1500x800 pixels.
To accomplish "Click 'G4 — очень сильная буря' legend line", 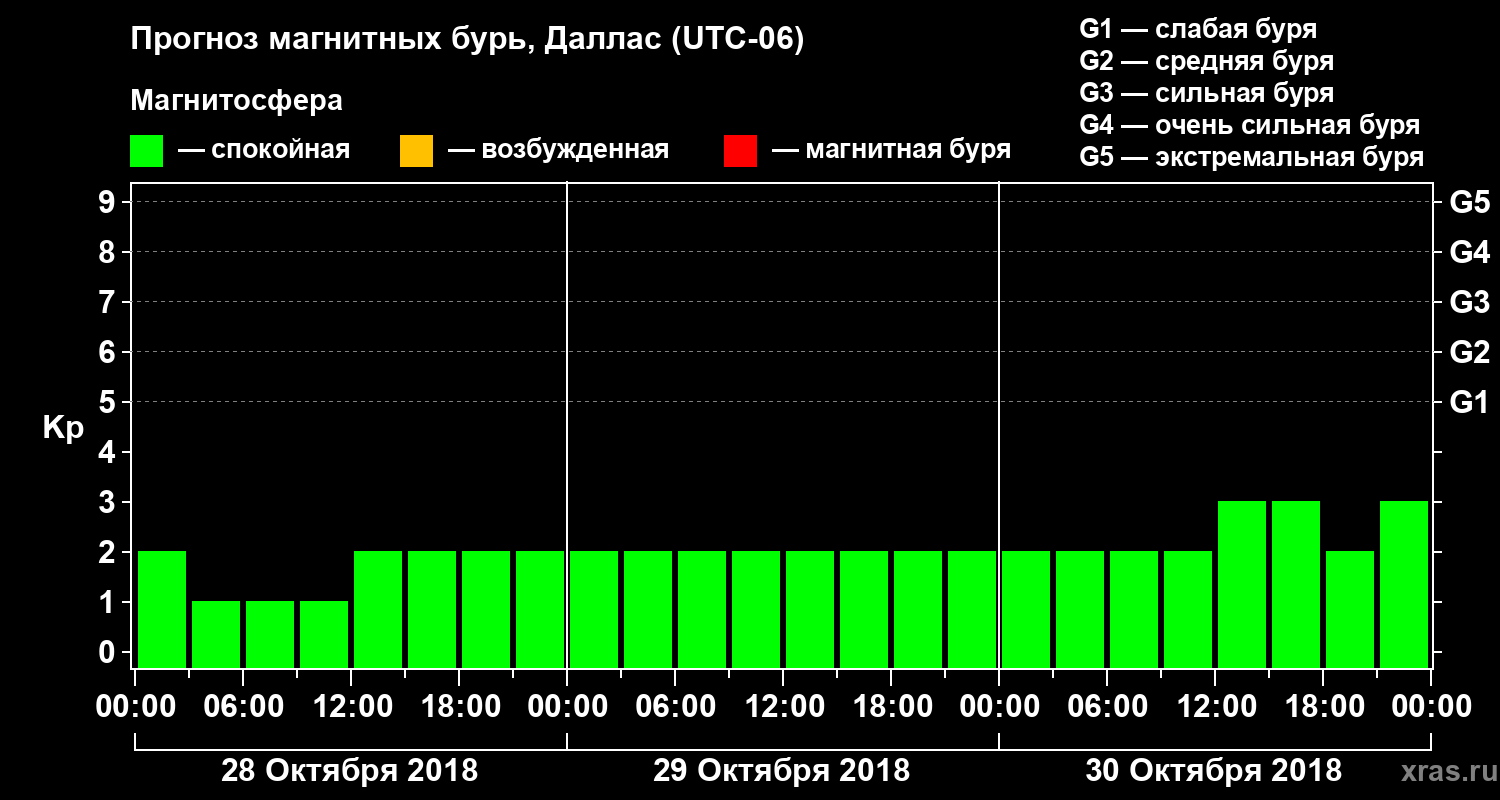I will coord(1250,125).
